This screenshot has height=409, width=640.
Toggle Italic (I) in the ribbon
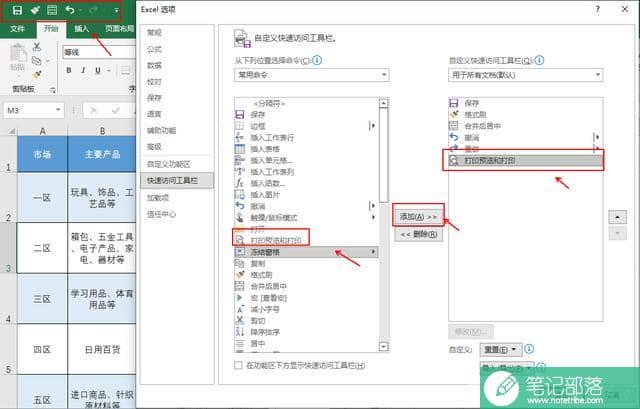pos(83,70)
